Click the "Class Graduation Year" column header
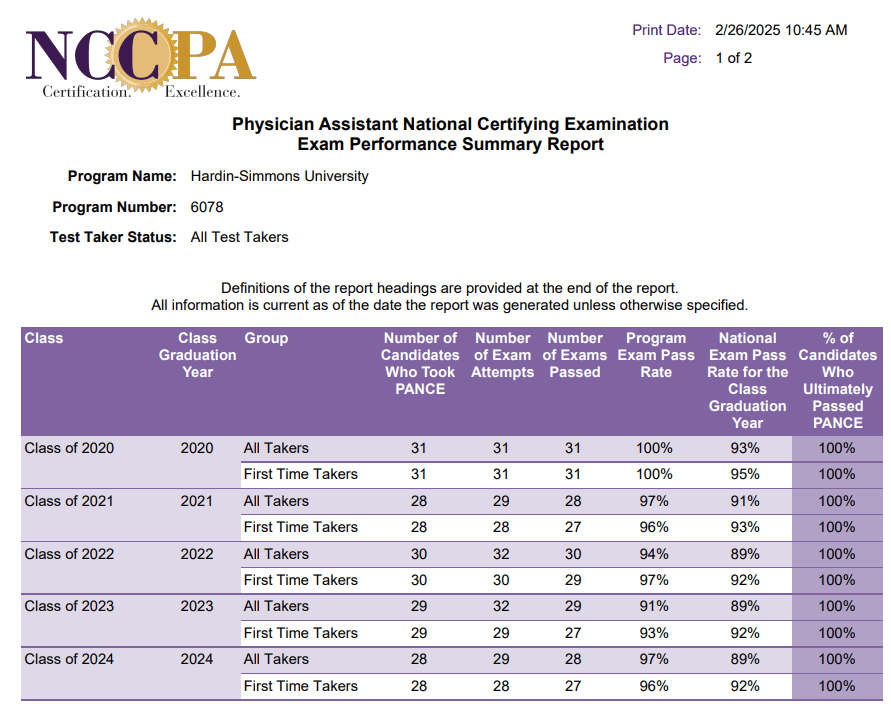891x706 pixels. pyautogui.click(x=198, y=355)
